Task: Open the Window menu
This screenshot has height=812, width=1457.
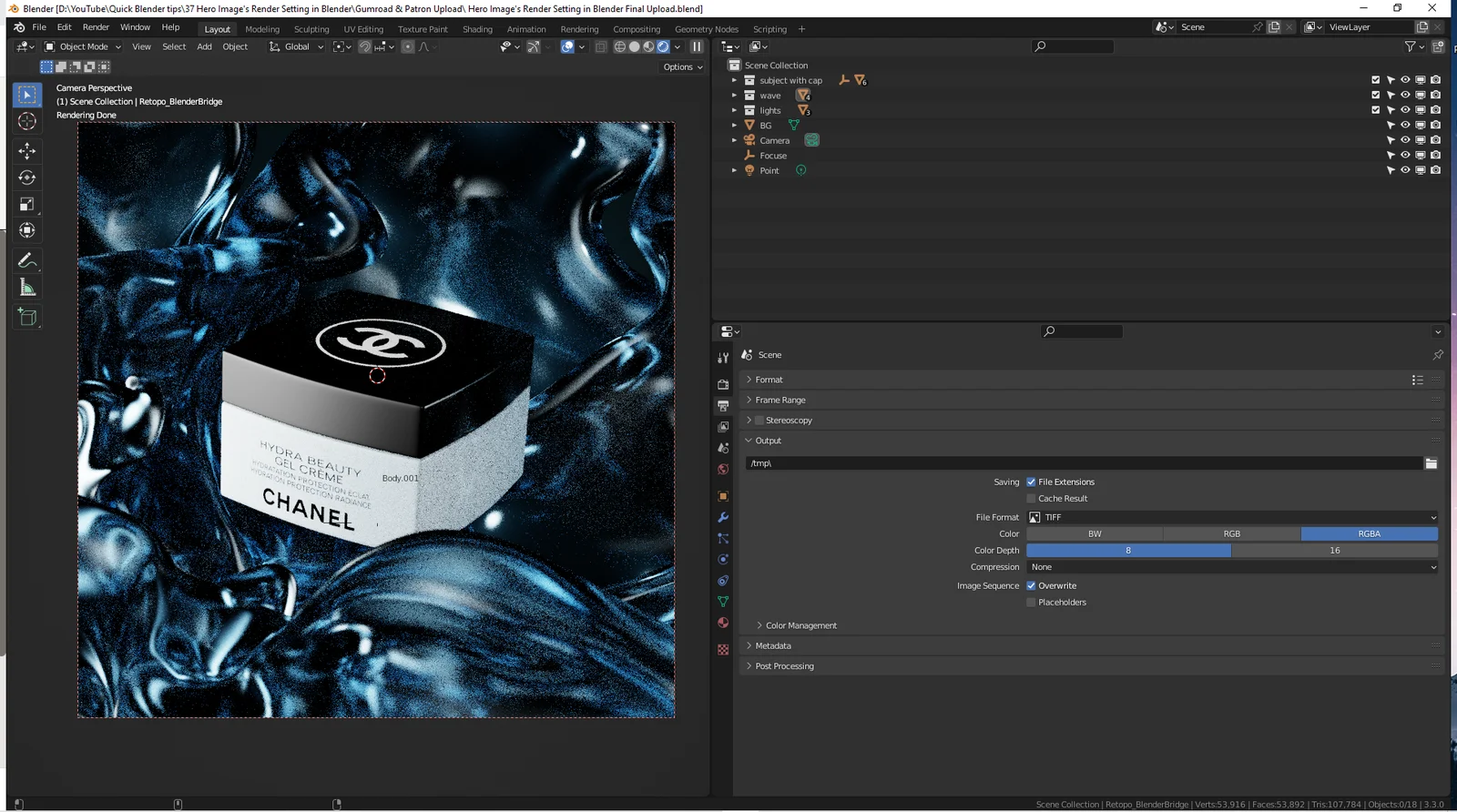Action: point(135,27)
